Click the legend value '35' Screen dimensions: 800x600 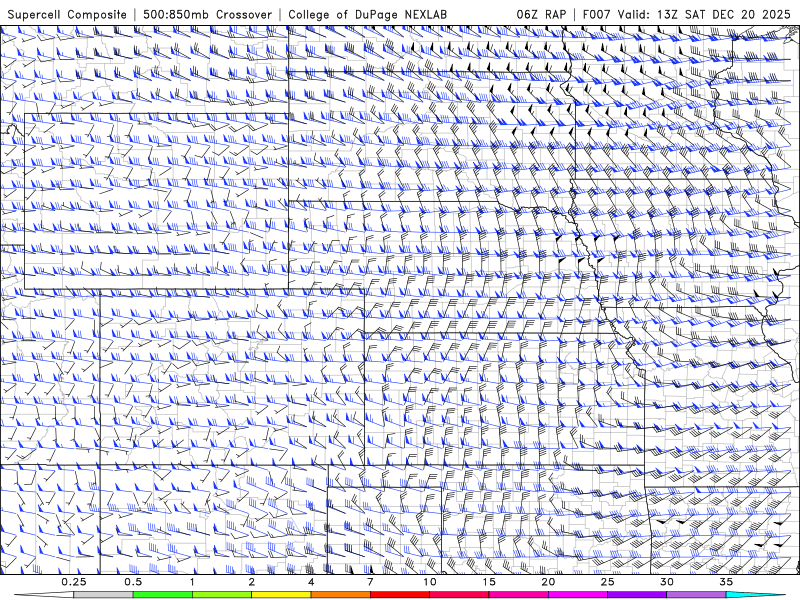pos(726,582)
